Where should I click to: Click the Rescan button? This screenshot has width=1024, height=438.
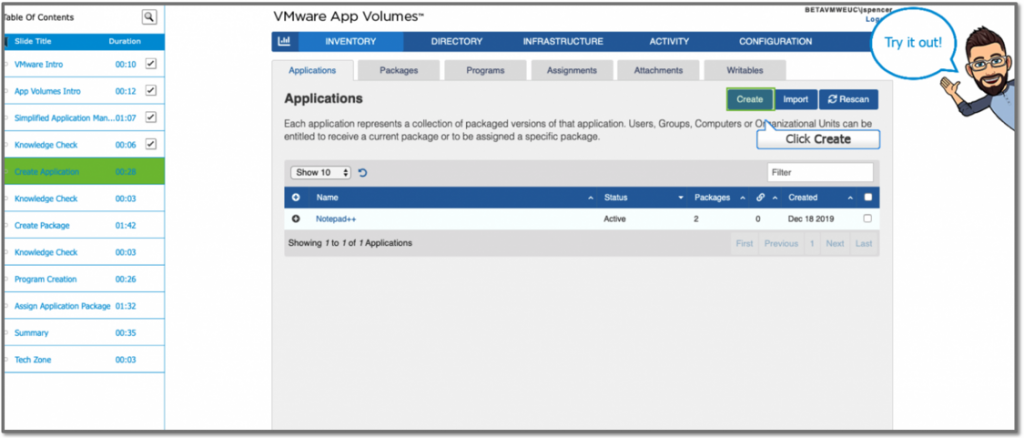pos(848,99)
